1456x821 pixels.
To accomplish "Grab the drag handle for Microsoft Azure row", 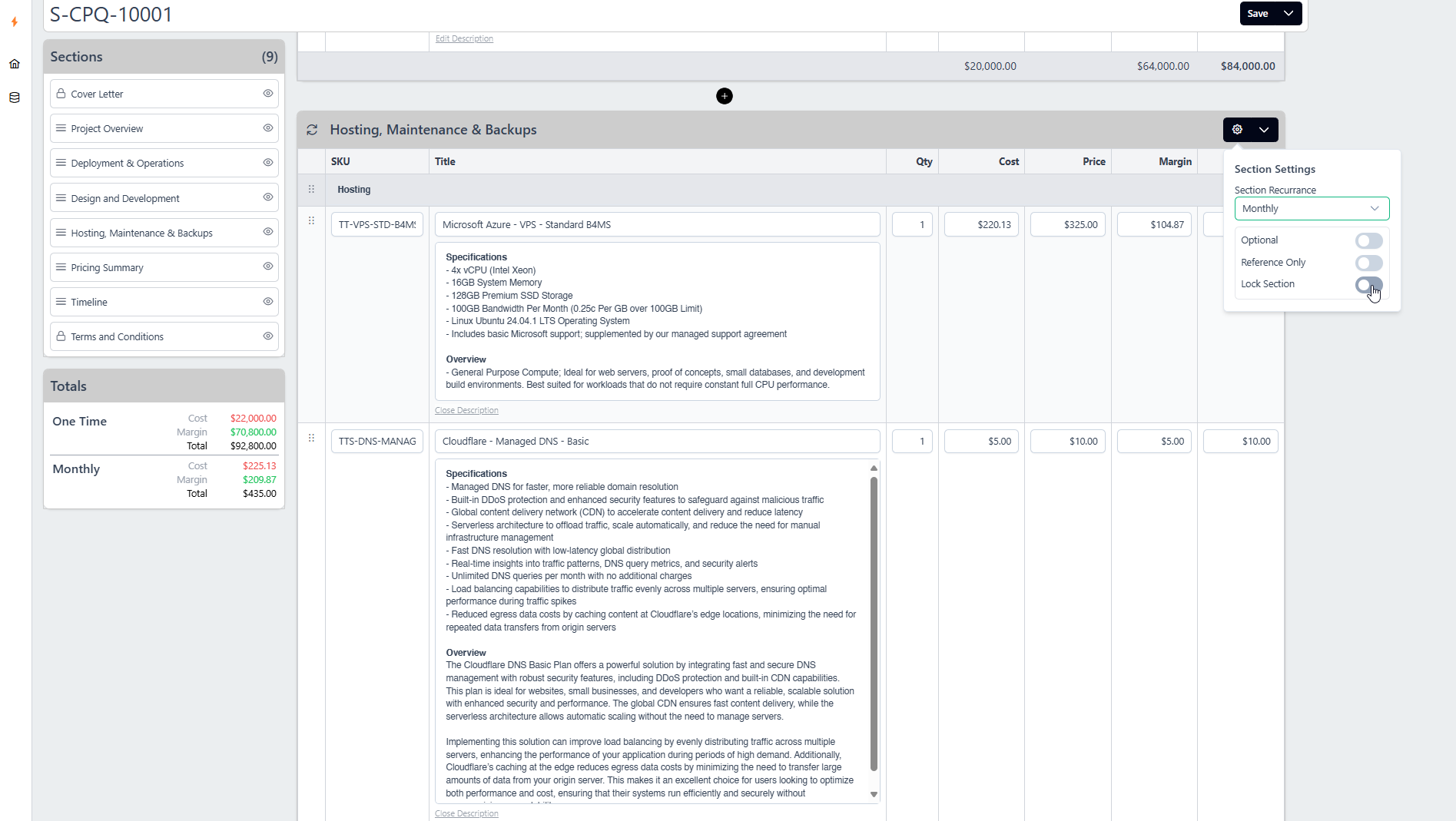I will click(311, 221).
